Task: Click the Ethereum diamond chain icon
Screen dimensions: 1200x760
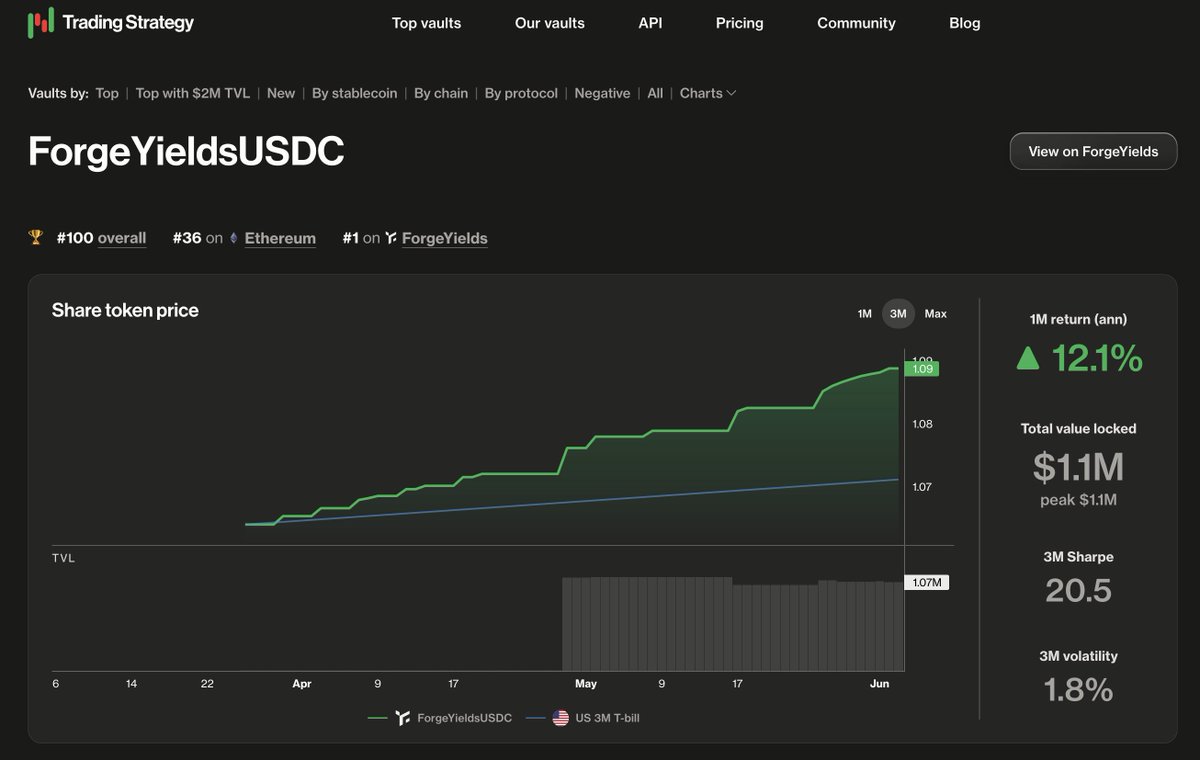Action: pos(234,238)
